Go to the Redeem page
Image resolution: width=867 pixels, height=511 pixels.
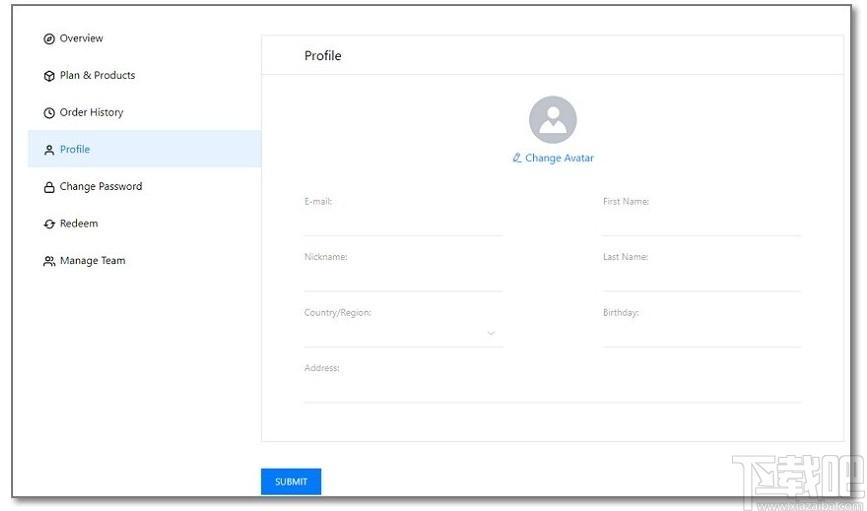pyautogui.click(x=144, y=223)
